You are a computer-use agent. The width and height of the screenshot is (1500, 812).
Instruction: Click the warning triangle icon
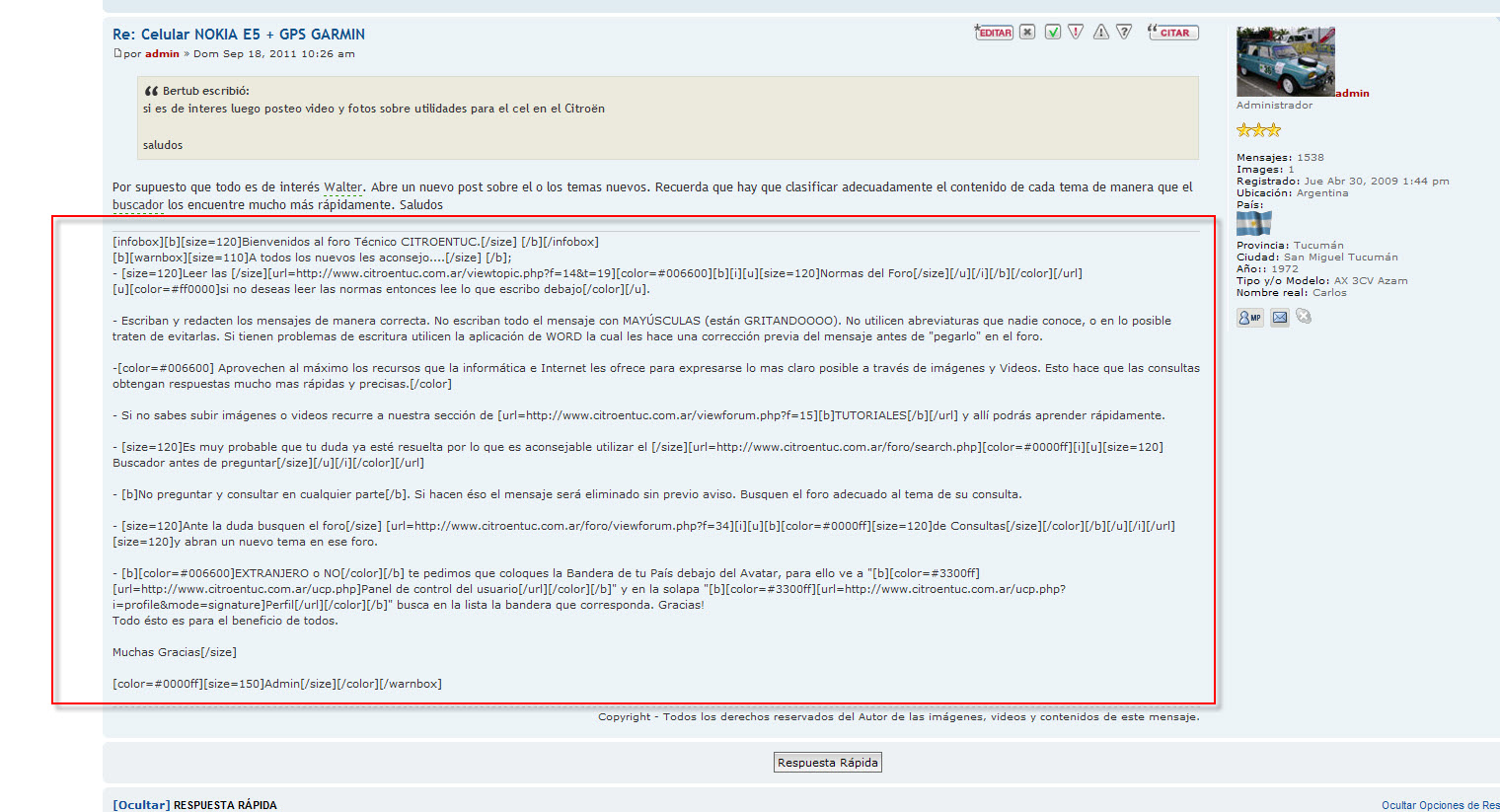[x=1100, y=33]
